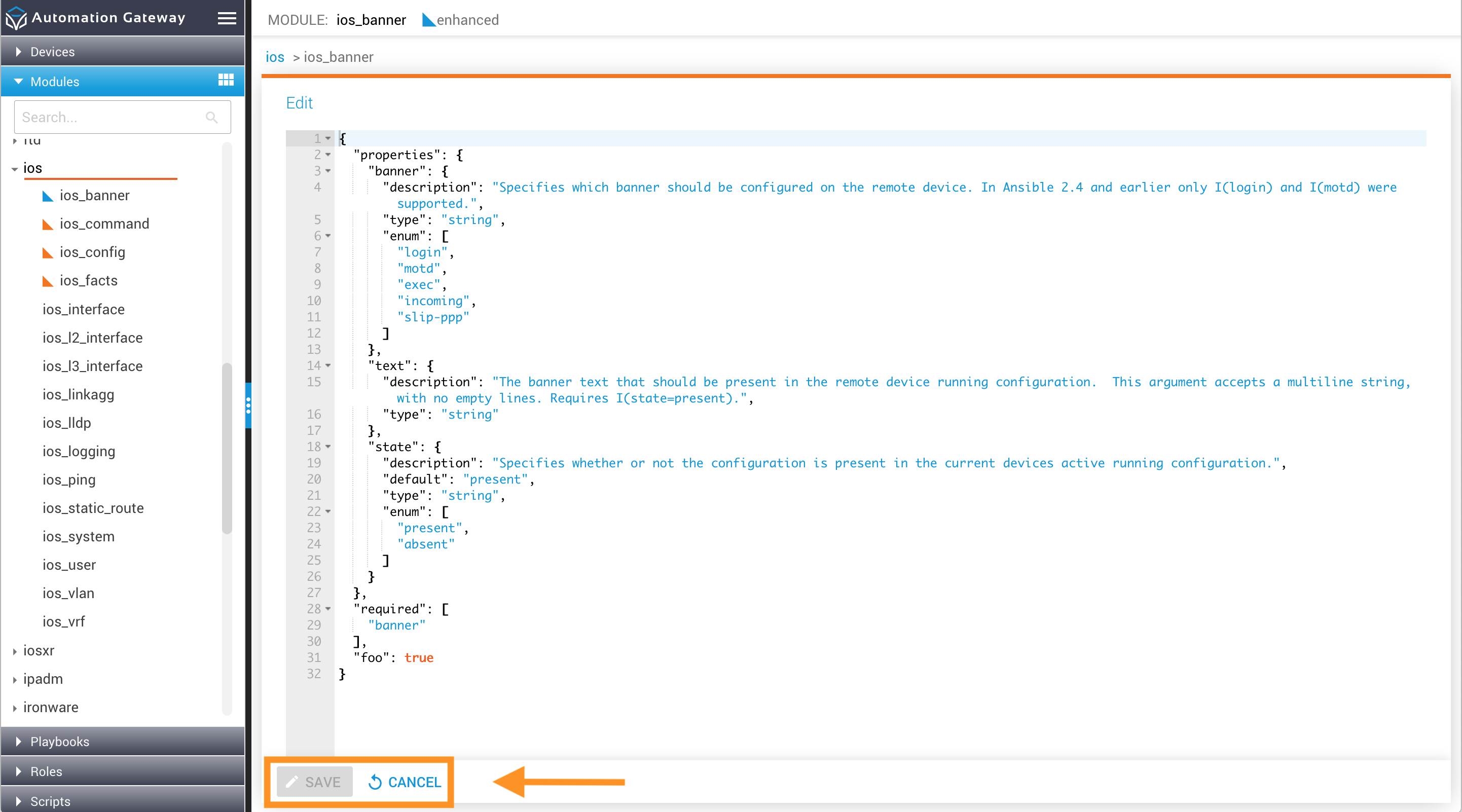Select ios_logging module
Screen dimensions: 1462x812
click(79, 452)
